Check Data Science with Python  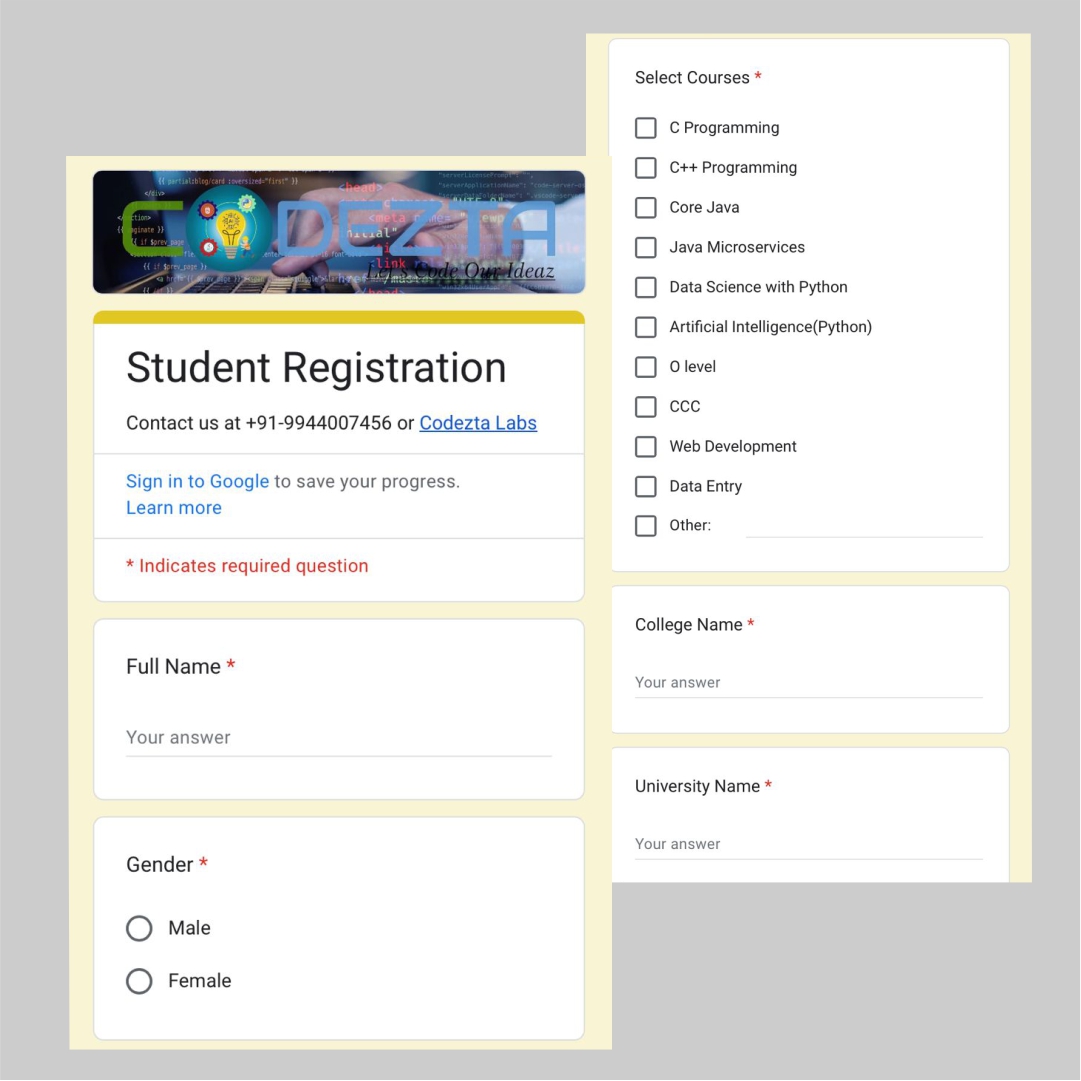(645, 287)
